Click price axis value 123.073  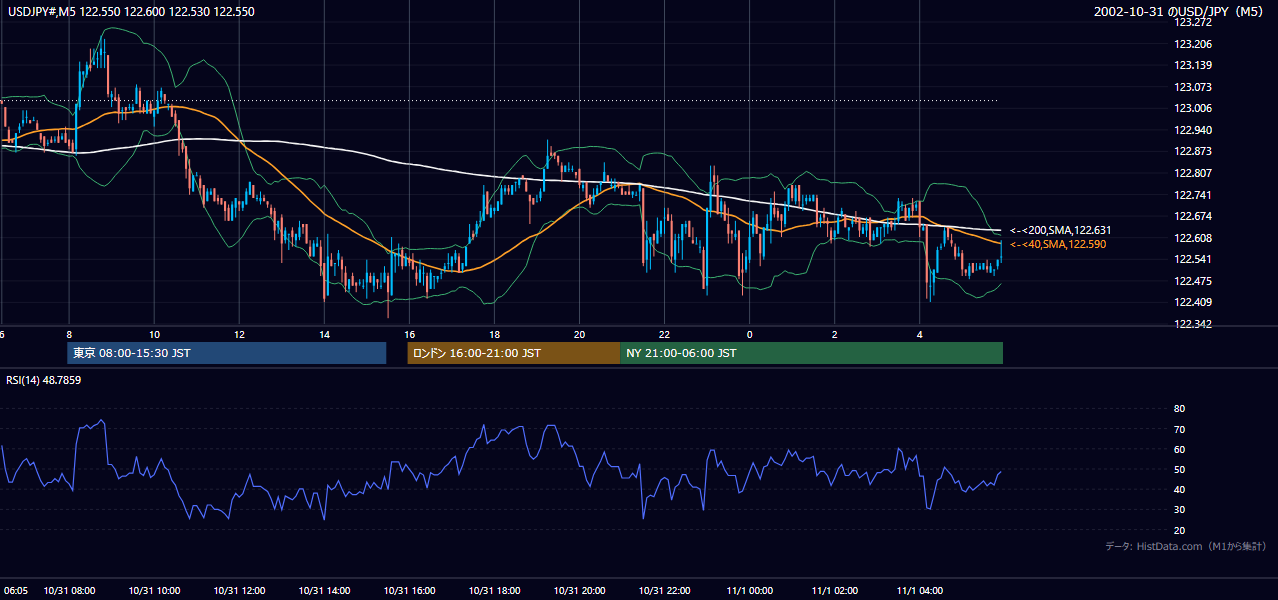[x=1193, y=87]
